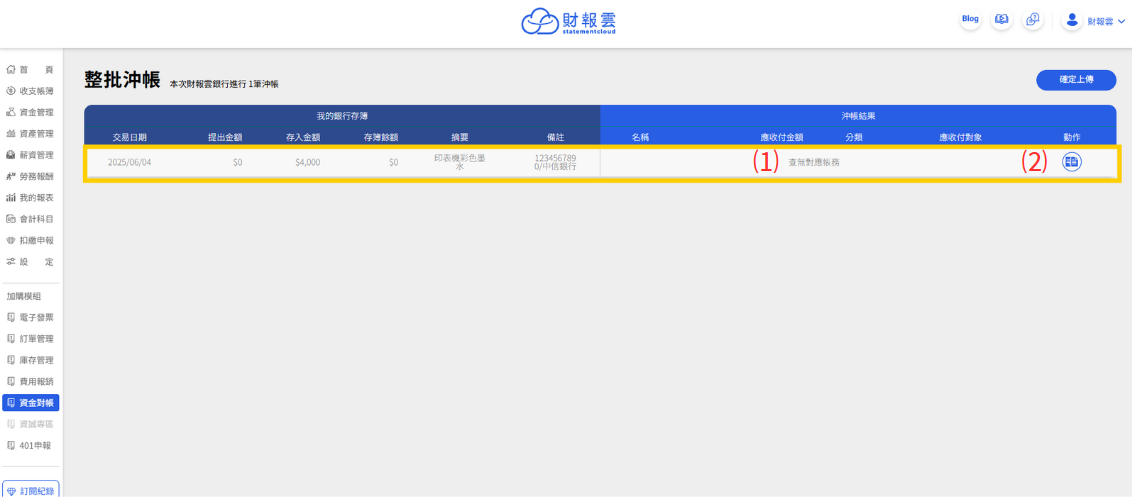The image size is (1132, 498).
Task: Open the help question chat icon
Action: (x=1033, y=20)
